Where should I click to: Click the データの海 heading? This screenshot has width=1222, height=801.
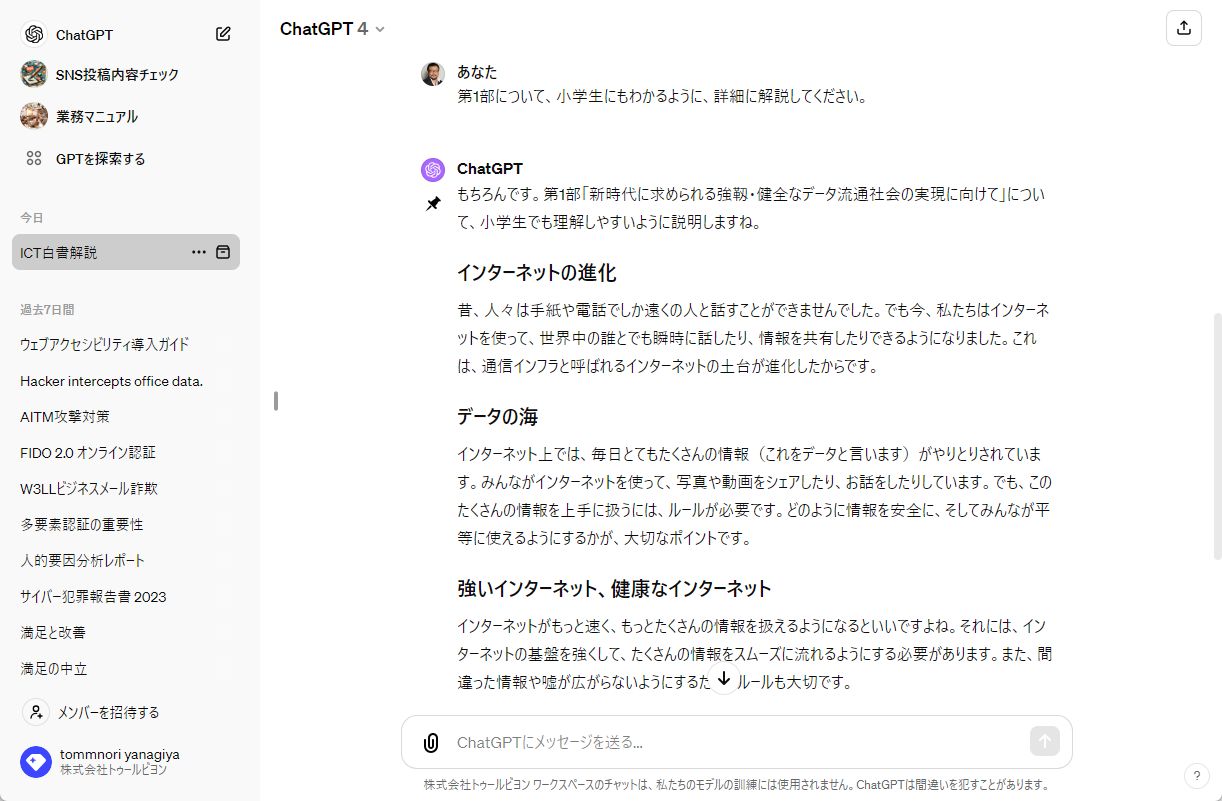pyautogui.click(x=498, y=416)
